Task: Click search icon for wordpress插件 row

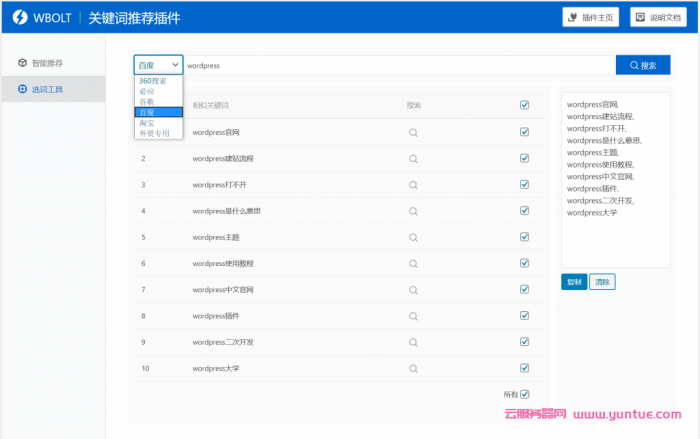Action: (x=413, y=316)
